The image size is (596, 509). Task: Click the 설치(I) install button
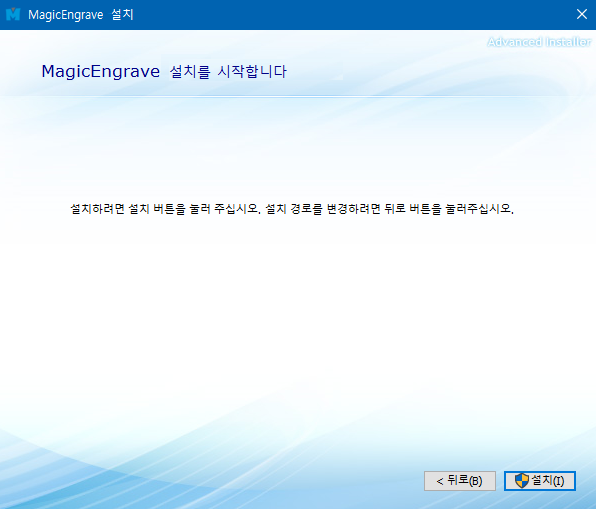(540, 481)
